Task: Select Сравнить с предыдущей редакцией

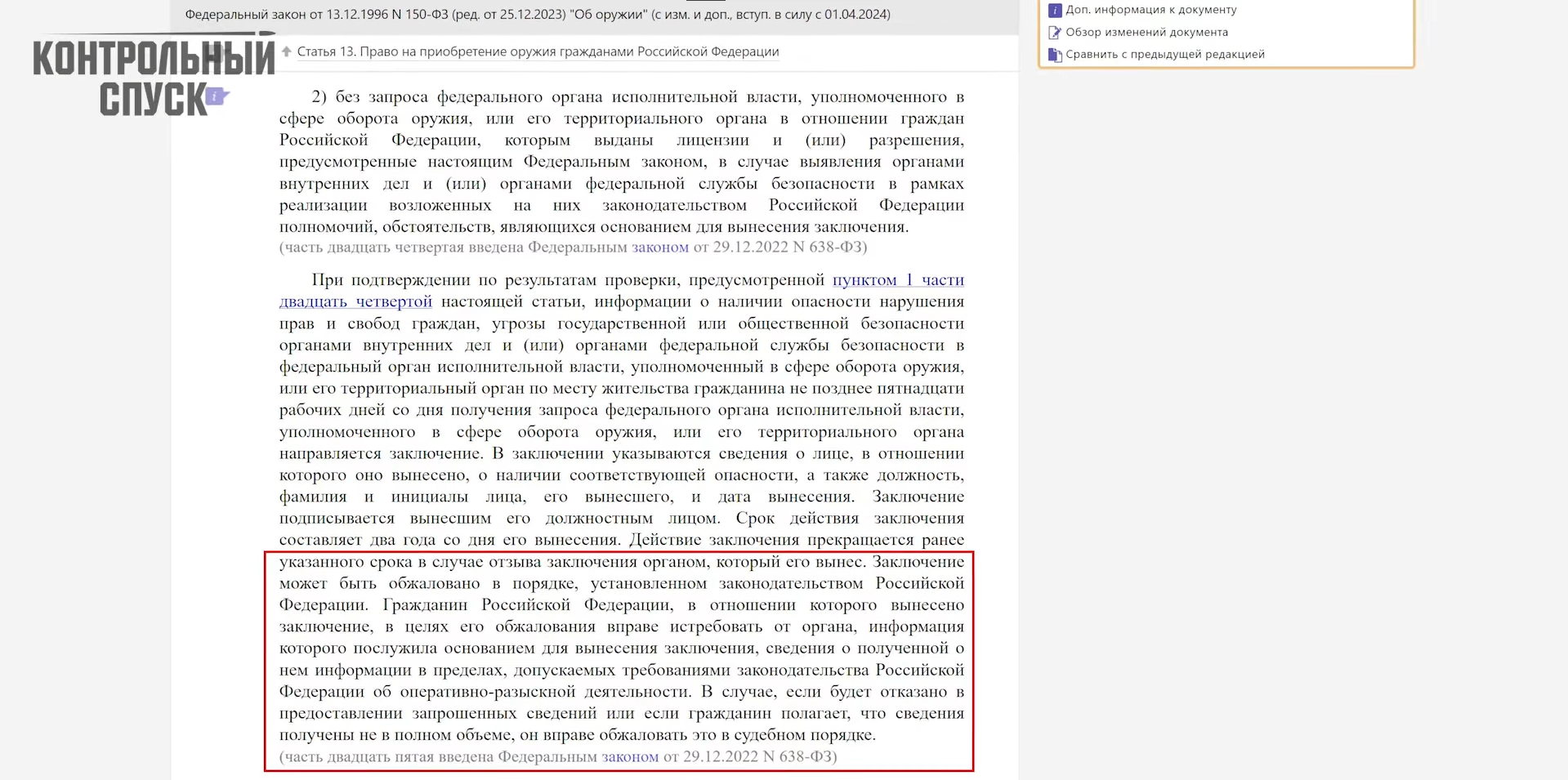Action: coord(1164,54)
